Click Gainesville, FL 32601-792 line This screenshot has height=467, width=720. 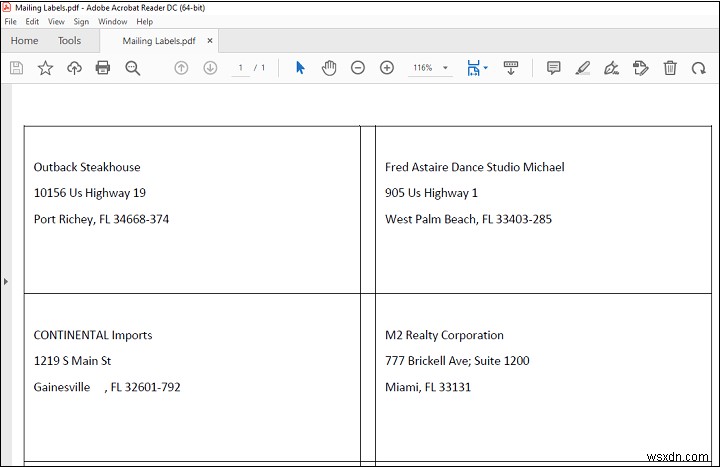(x=107, y=387)
